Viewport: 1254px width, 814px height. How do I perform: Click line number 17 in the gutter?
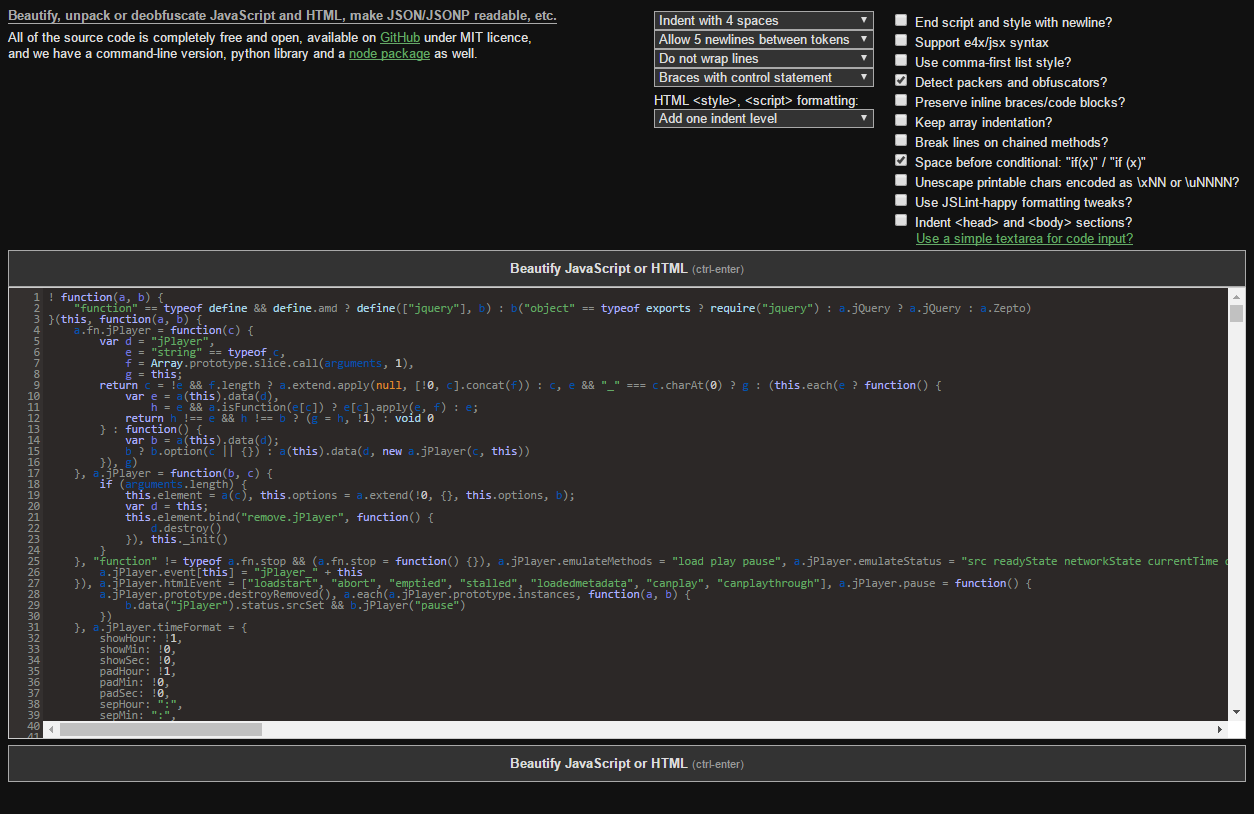[x=33, y=473]
